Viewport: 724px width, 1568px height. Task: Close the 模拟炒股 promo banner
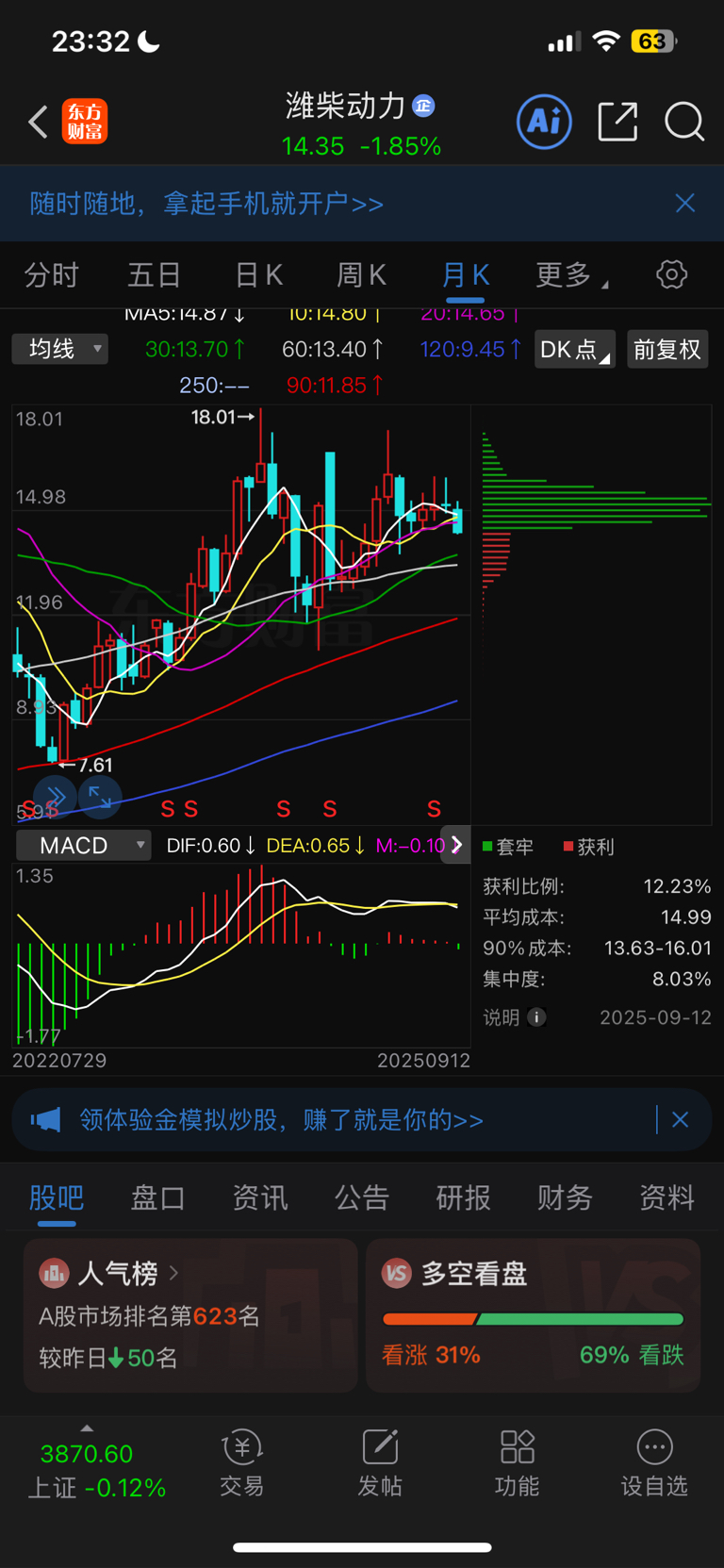680,1119
